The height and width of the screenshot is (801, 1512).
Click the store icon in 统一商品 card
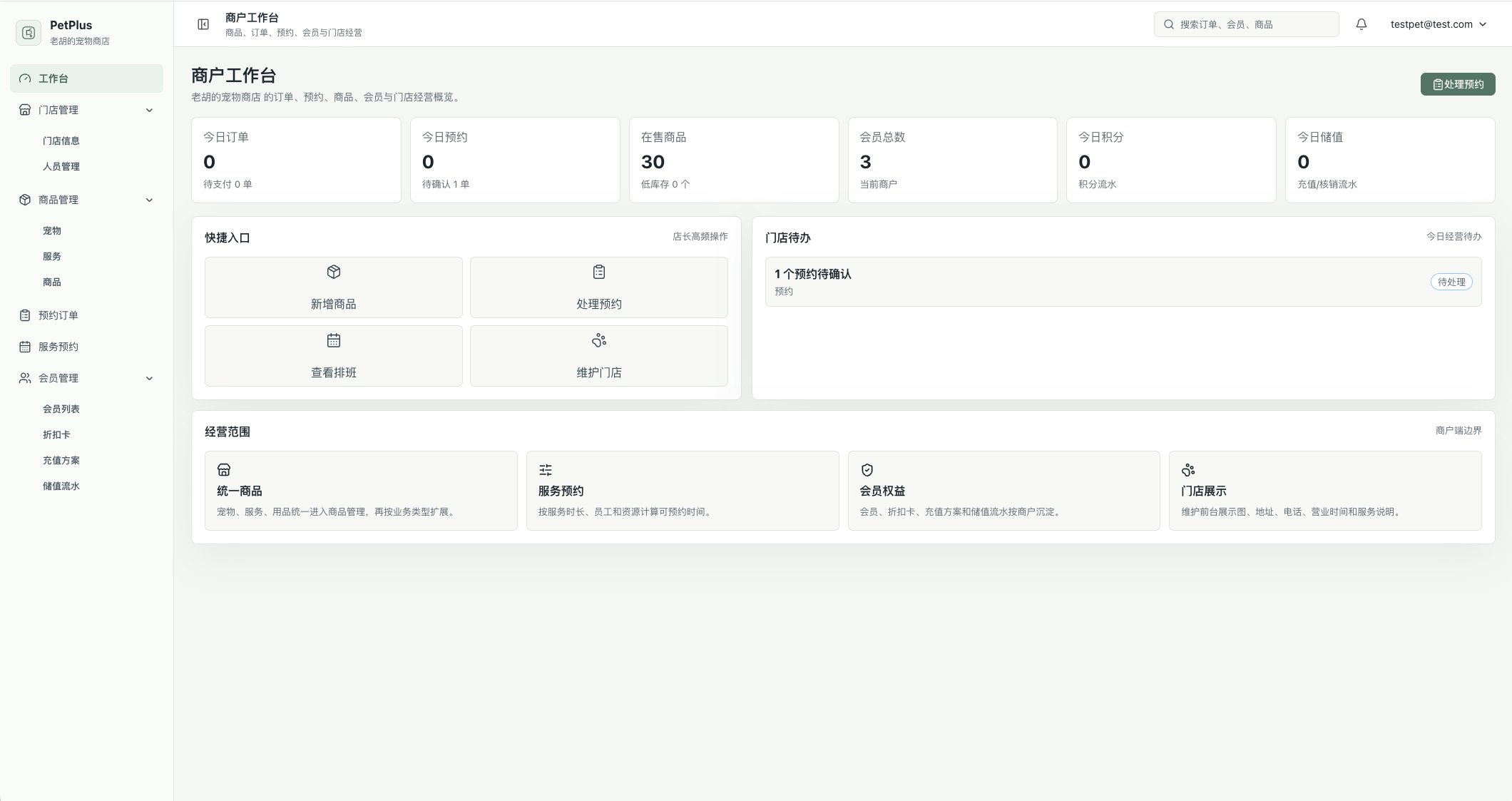pyautogui.click(x=224, y=470)
